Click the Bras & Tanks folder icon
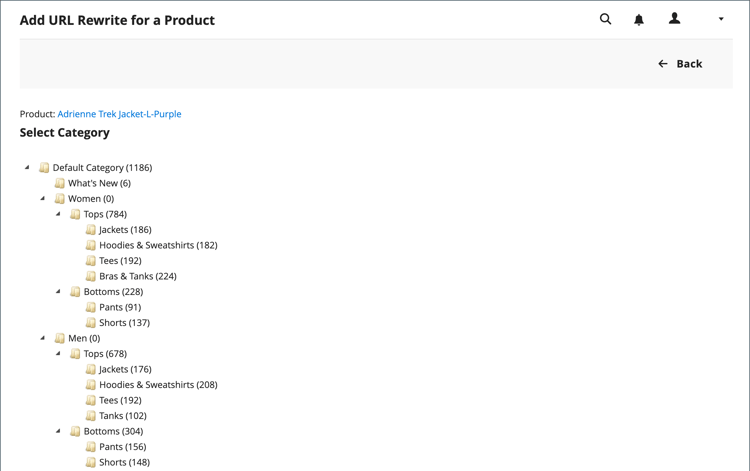 (91, 276)
